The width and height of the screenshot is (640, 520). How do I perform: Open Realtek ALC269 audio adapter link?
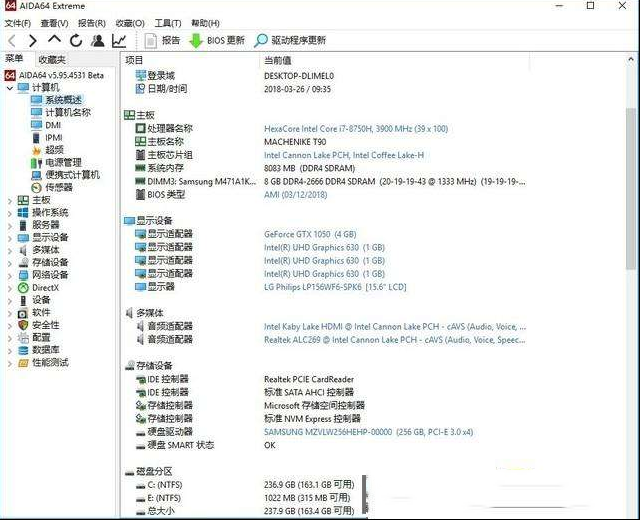[395, 340]
